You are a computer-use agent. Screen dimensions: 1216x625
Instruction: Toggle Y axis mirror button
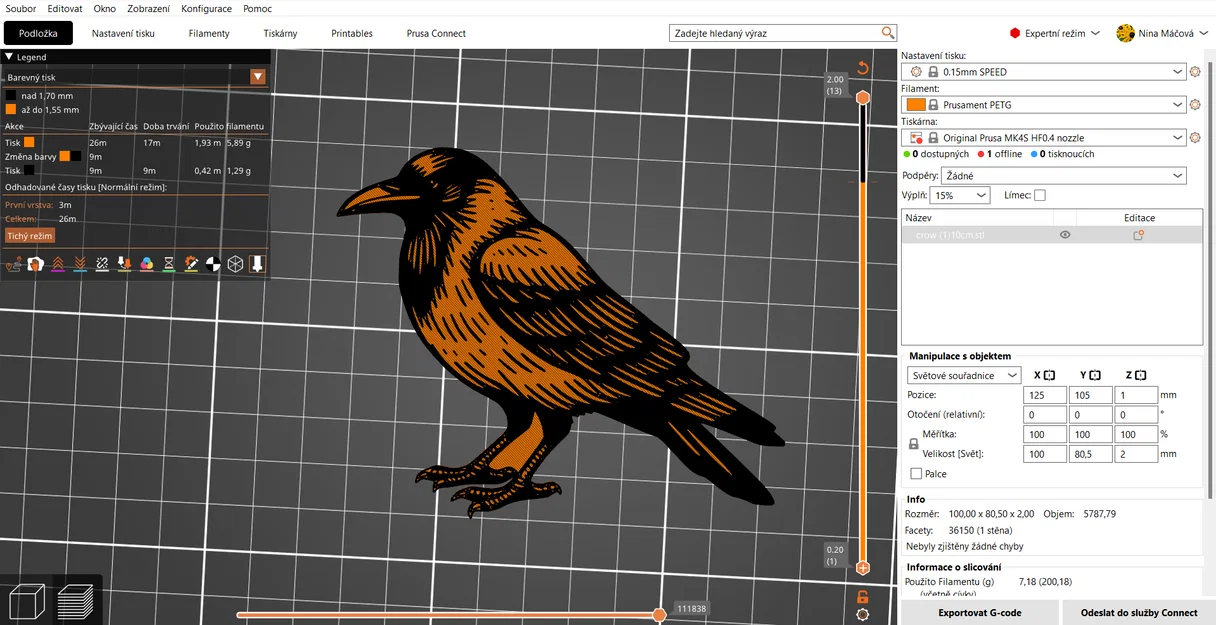(1095, 375)
